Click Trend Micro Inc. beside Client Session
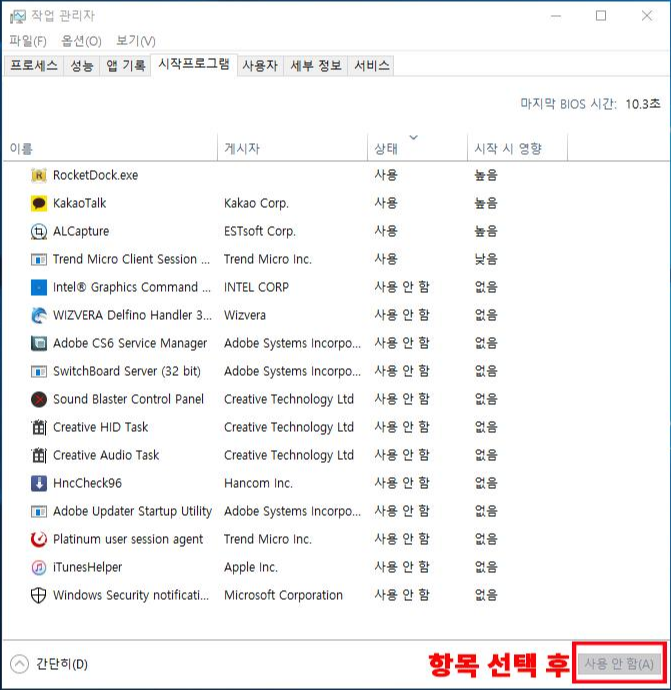This screenshot has height=690, width=671. coord(268,259)
